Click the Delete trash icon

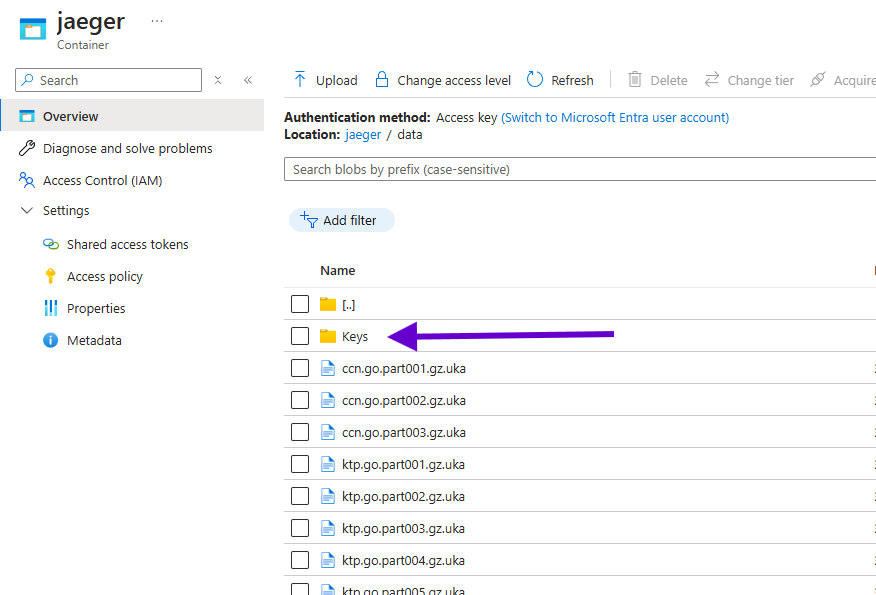(635, 80)
